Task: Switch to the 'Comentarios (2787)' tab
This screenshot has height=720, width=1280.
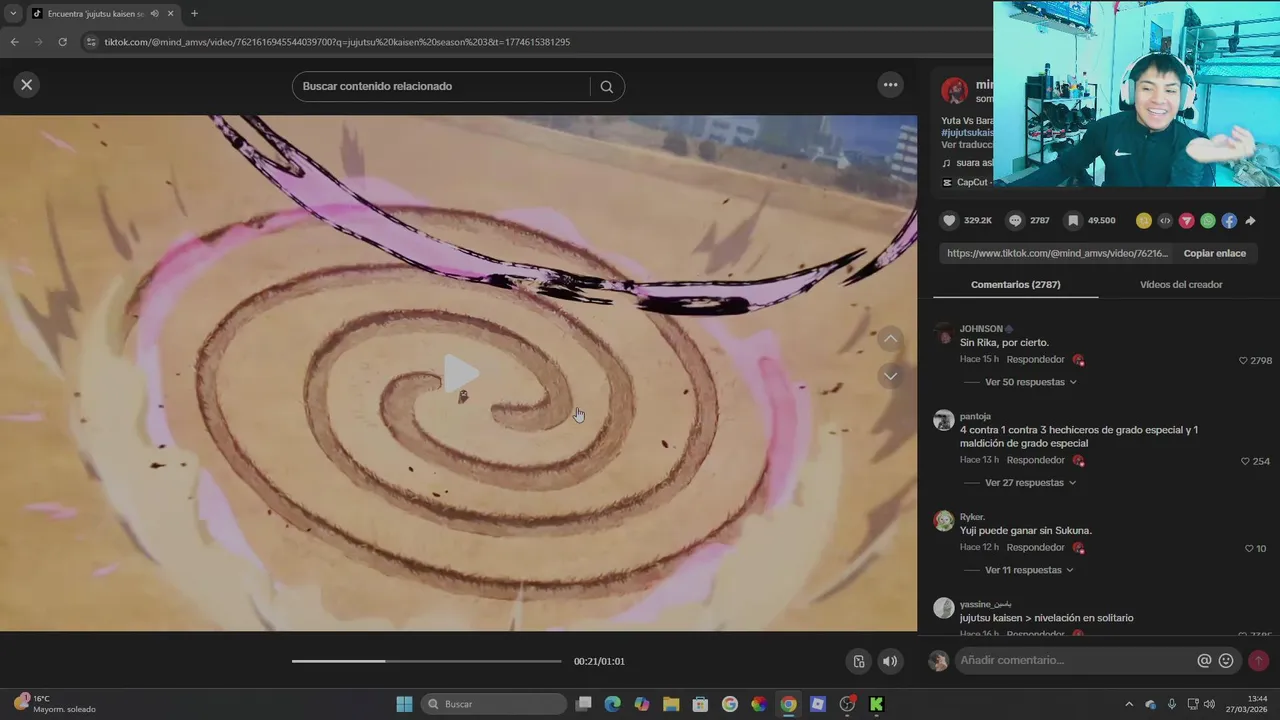Action: pos(1015,284)
